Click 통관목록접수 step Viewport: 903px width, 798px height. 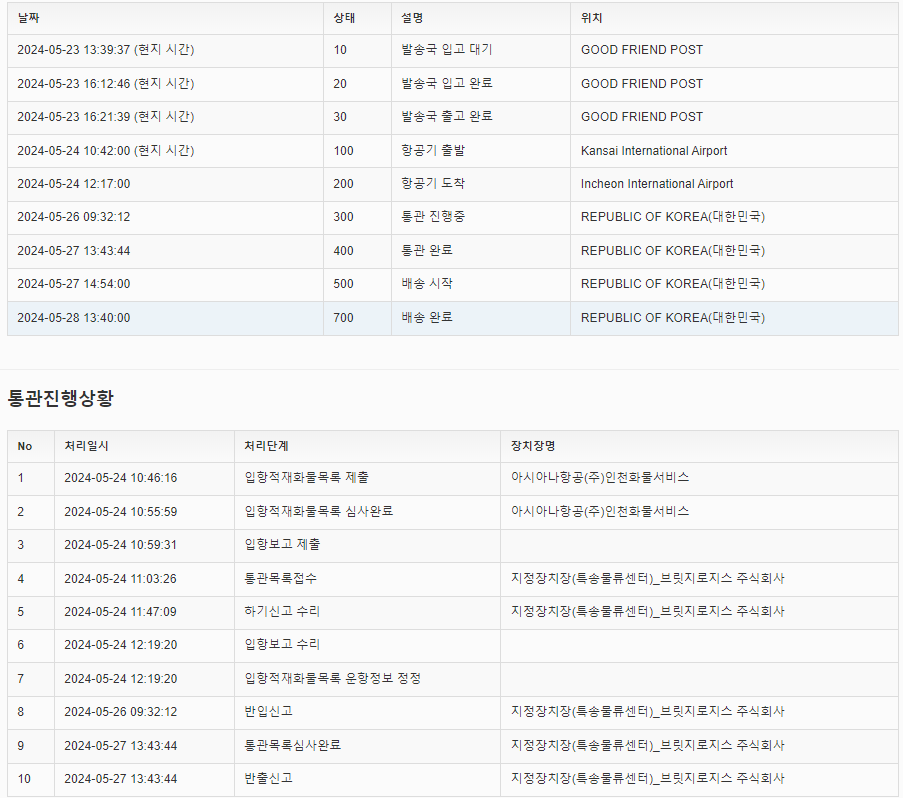[280, 578]
